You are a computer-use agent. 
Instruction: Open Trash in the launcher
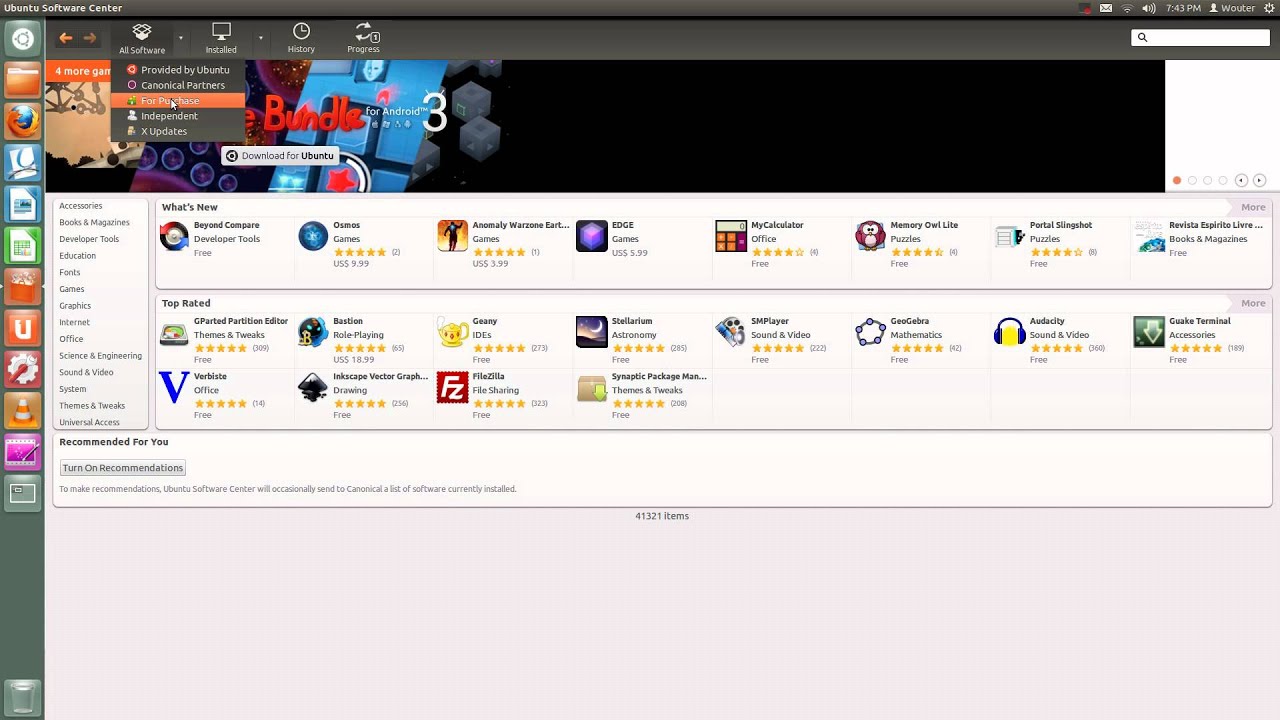22,696
